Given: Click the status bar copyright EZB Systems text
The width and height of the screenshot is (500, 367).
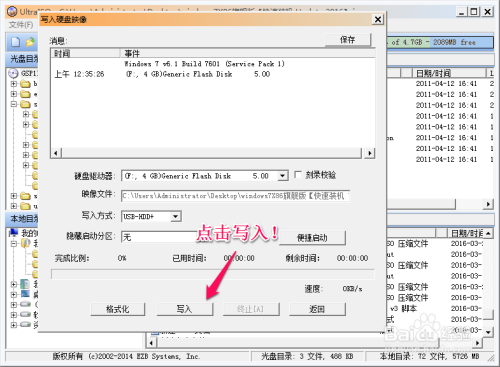Looking at the screenshot, I should pos(127,356).
